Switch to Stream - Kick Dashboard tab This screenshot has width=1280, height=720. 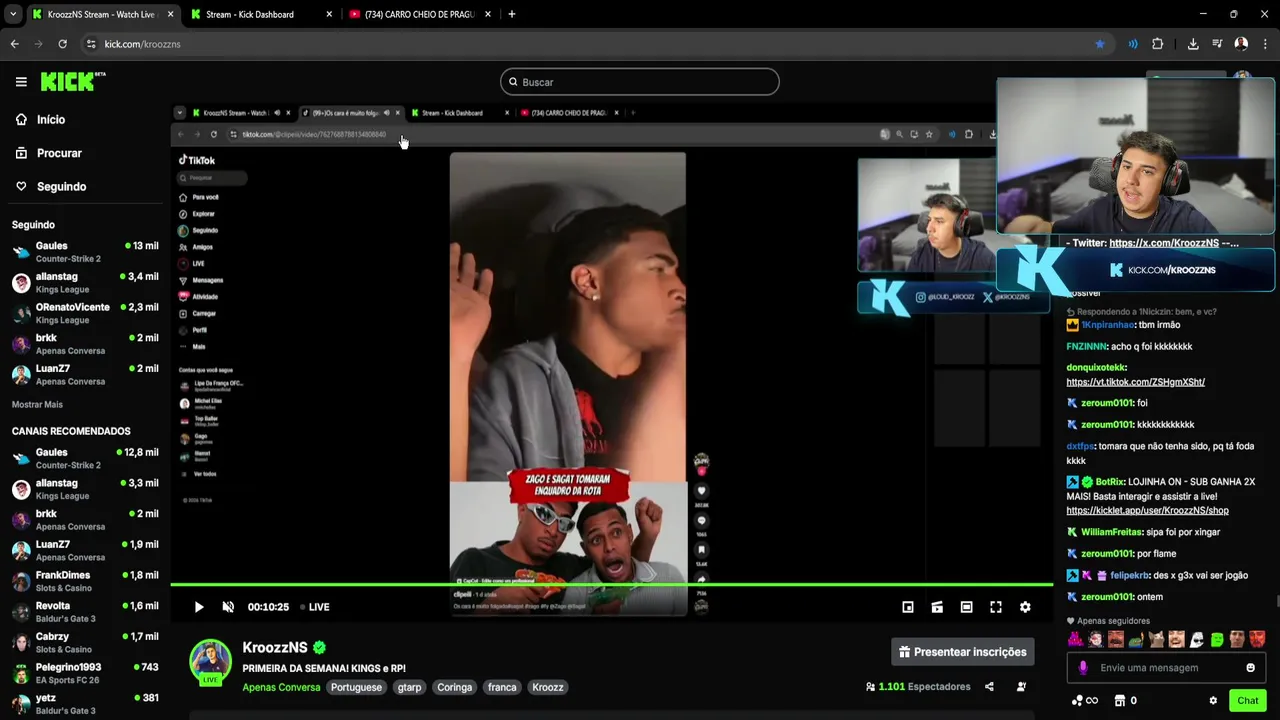coord(259,15)
